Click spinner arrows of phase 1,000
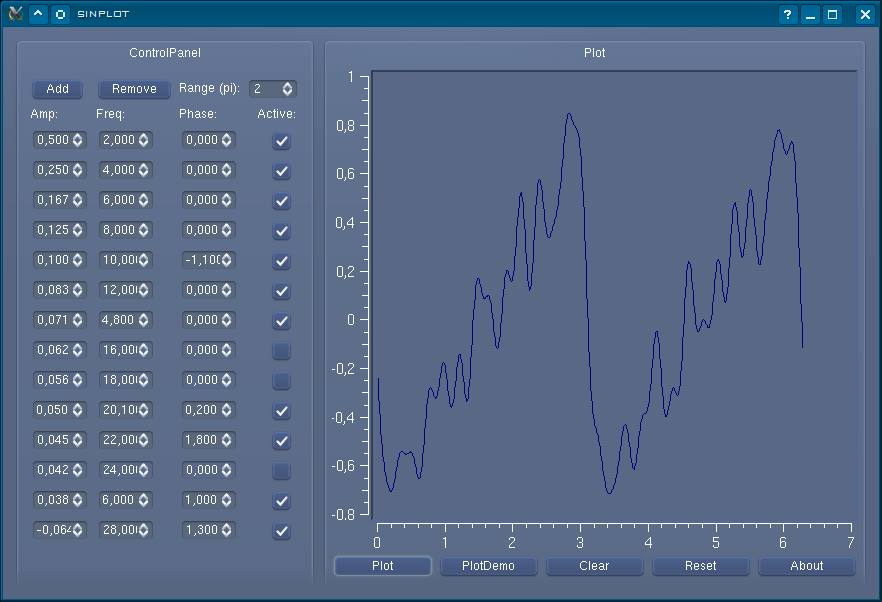The width and height of the screenshot is (882, 602). [226, 500]
